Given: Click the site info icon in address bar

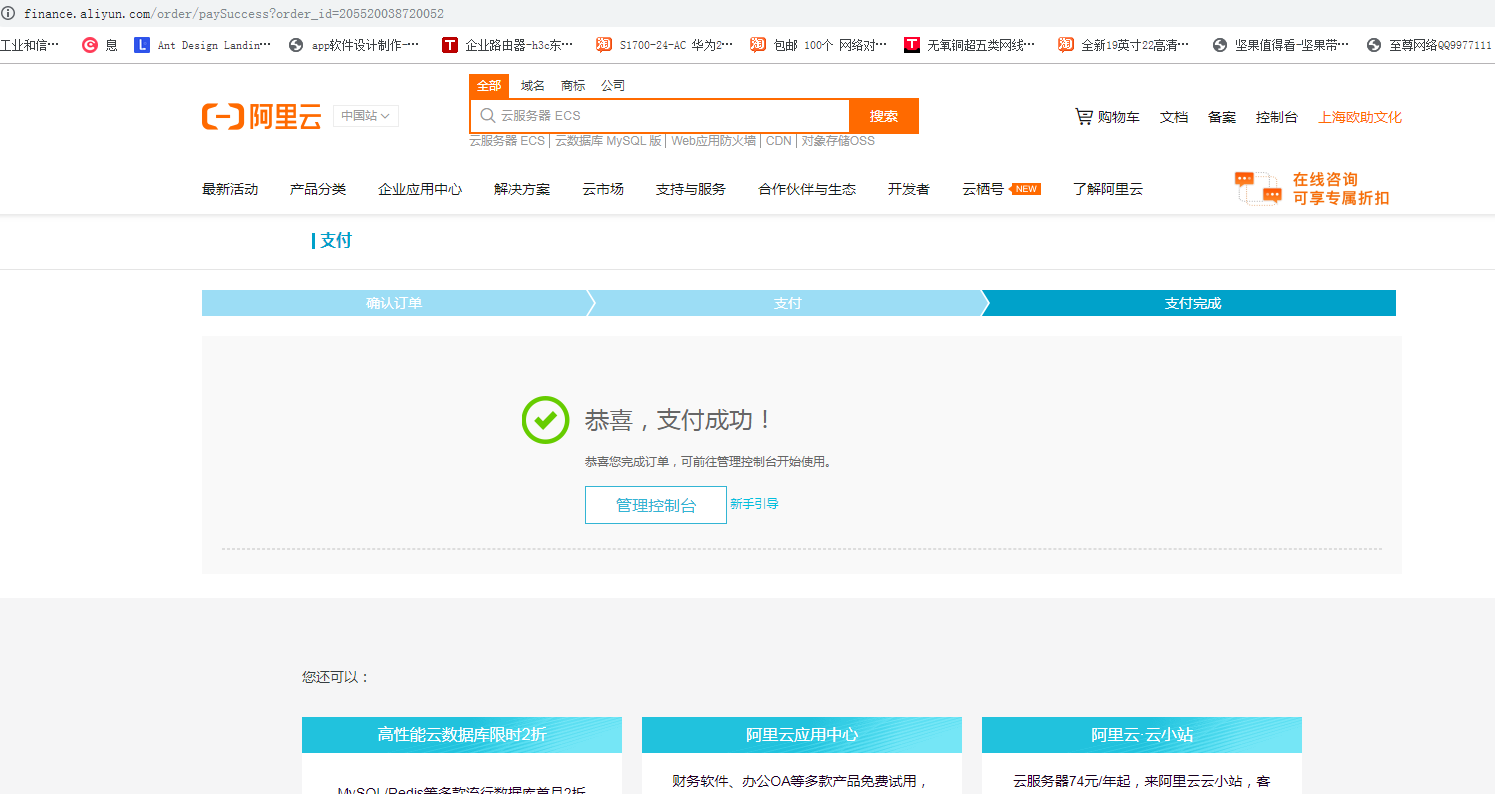Looking at the screenshot, I should coord(9,14).
